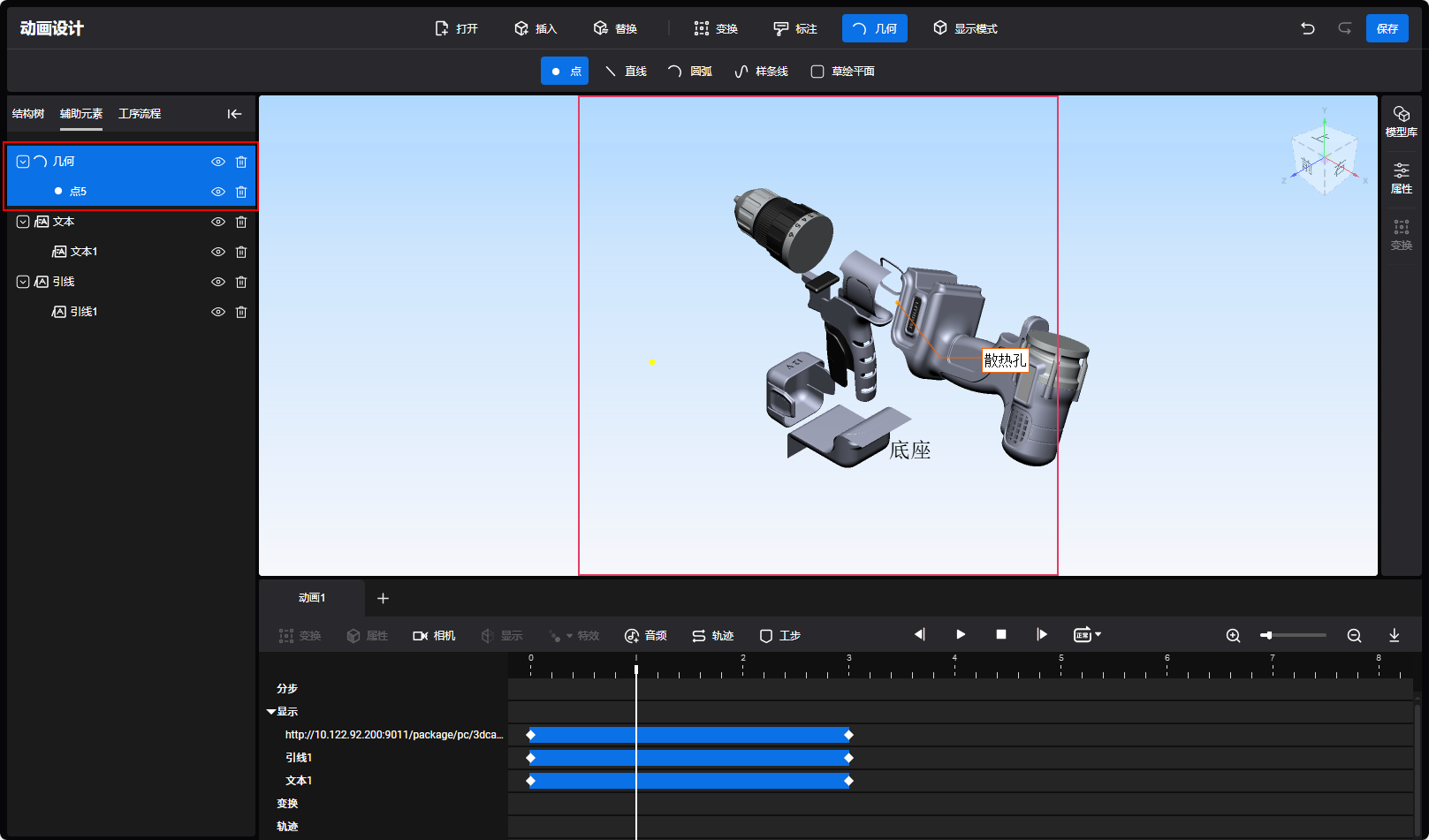Select the 圆弧 arc tool

(689, 72)
